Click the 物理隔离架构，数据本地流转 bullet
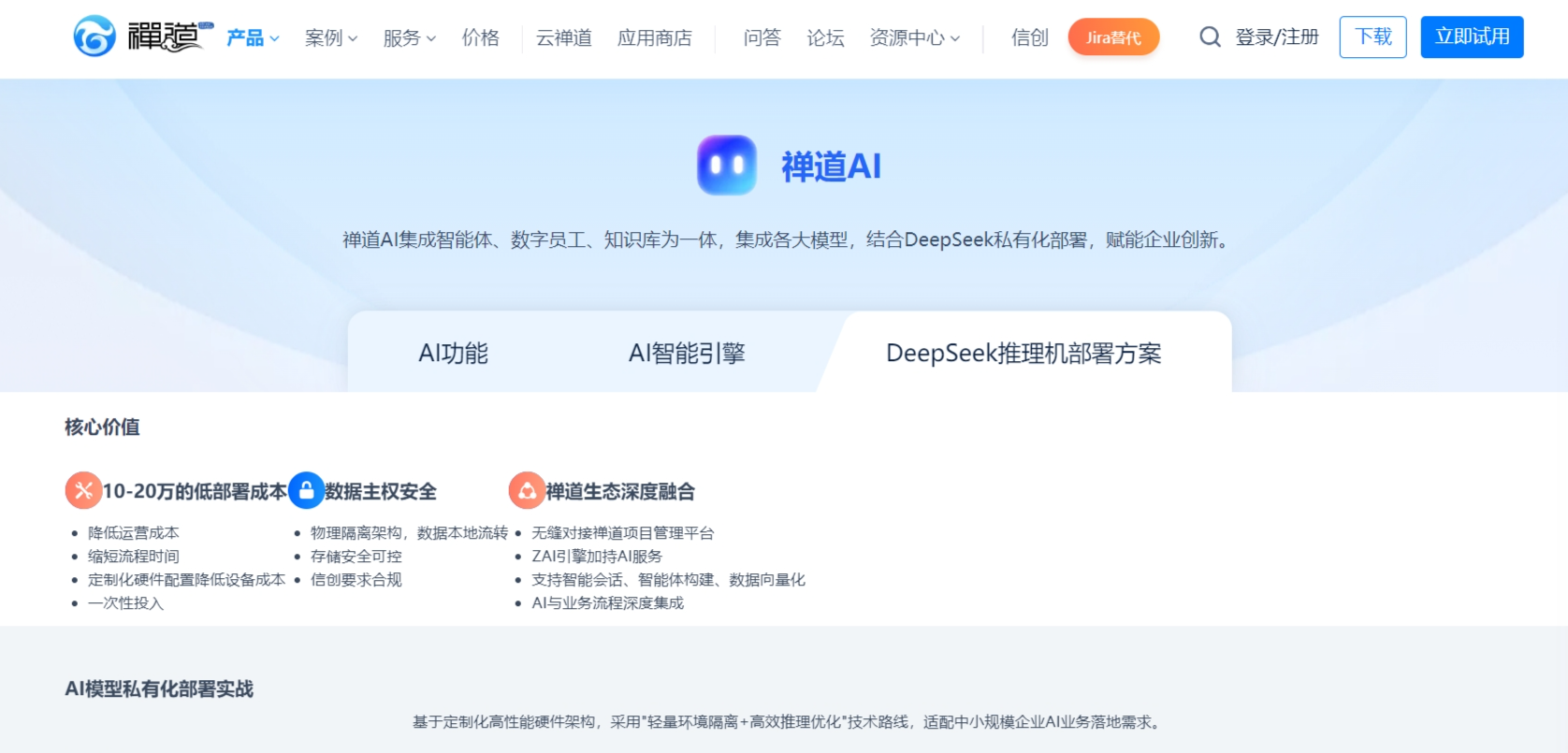Image resolution: width=1568 pixels, height=753 pixels. (x=410, y=533)
